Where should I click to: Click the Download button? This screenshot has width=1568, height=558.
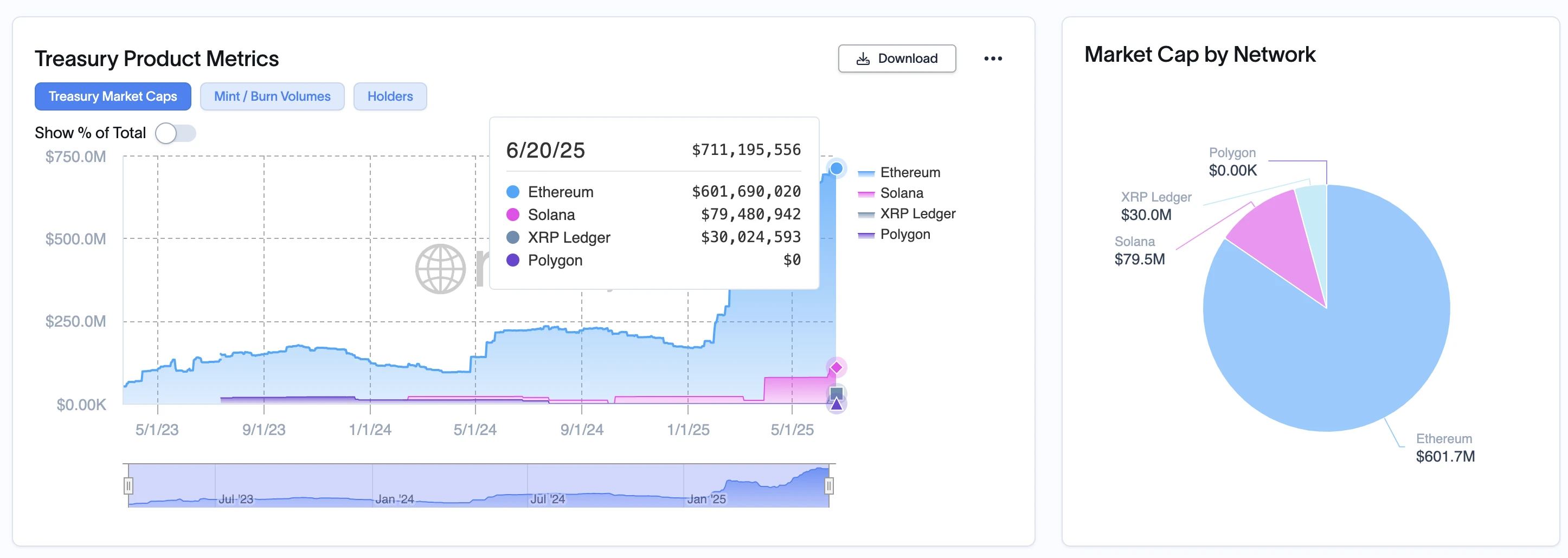tap(896, 59)
